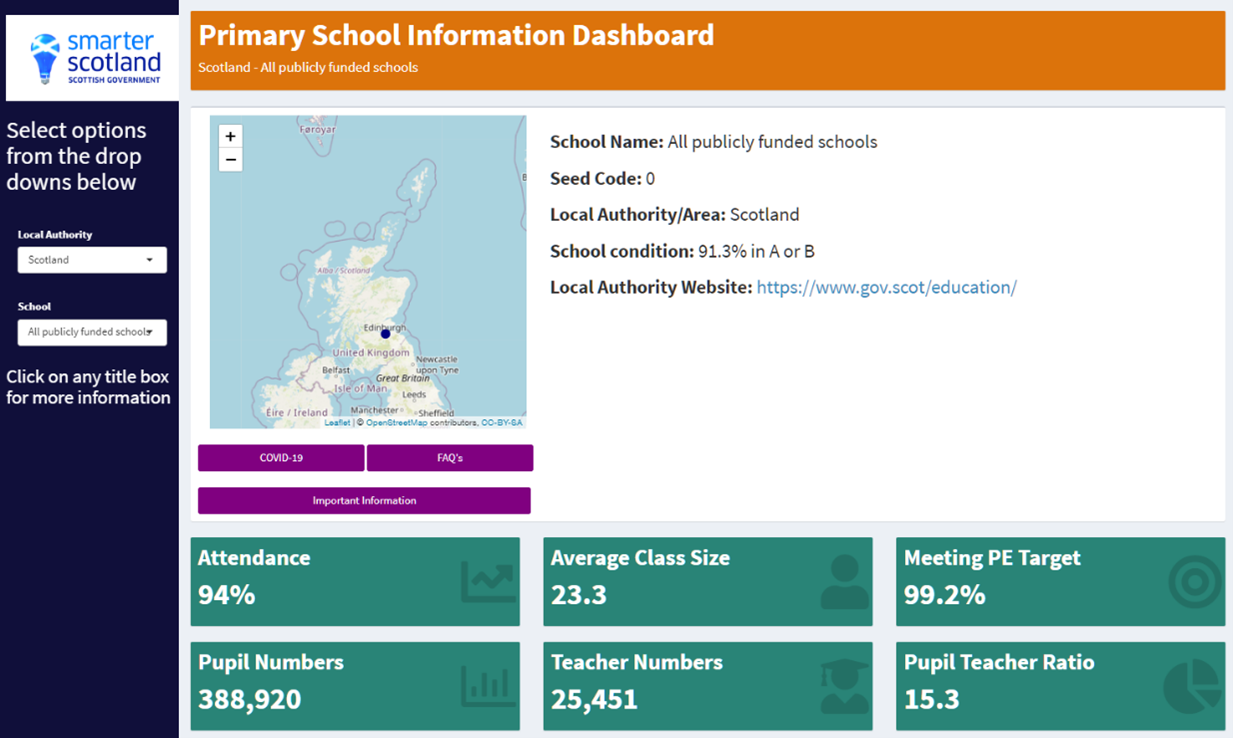Select the Attendance title box

[254, 558]
